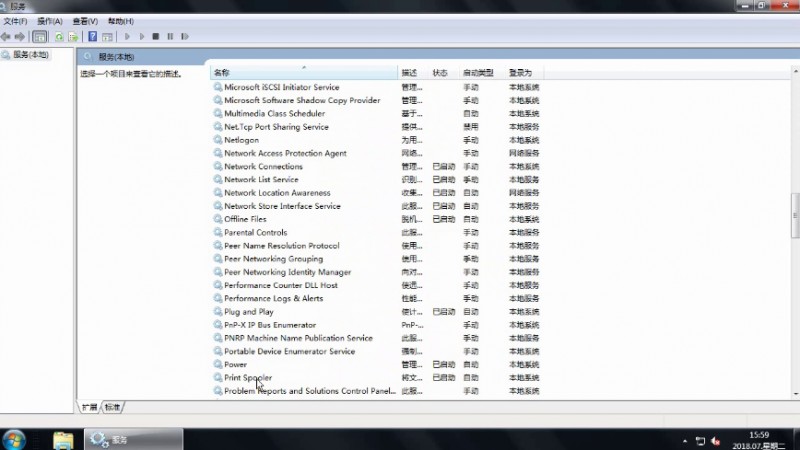
Task: Select the Network Location Awareness service name
Action: (277, 193)
